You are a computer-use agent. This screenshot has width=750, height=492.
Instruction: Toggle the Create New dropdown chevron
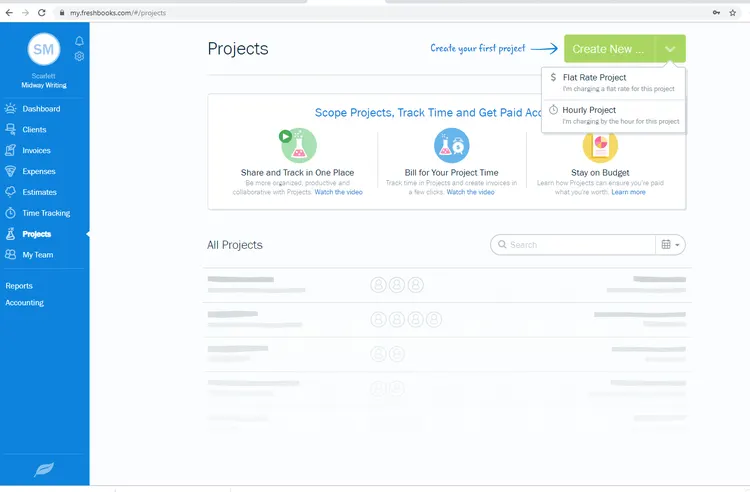[670, 49]
